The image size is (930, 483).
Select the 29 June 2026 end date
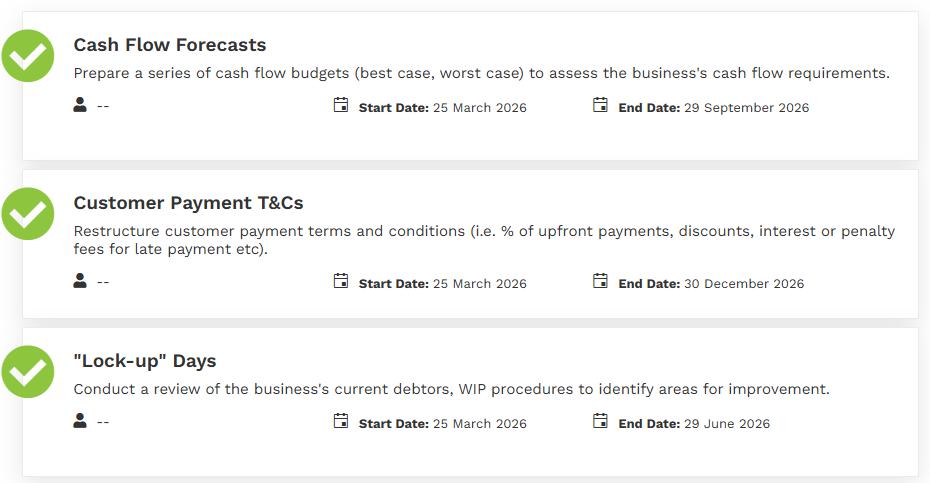point(727,424)
